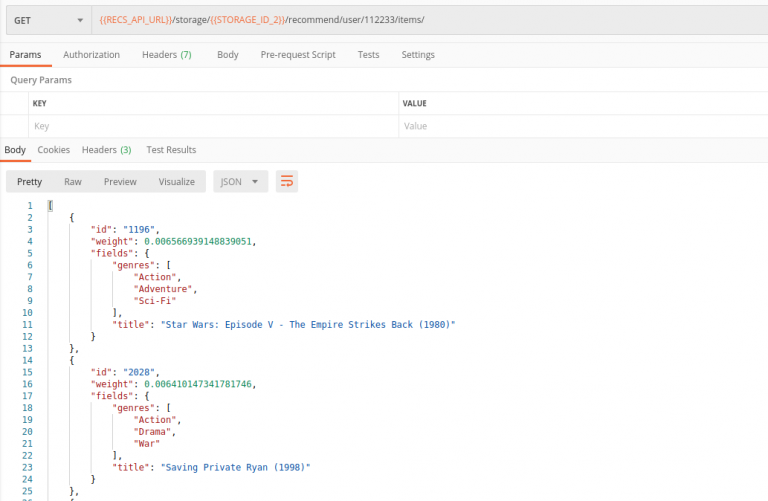Select the Pretty view button
This screenshot has height=501, width=768.
[x=29, y=182]
